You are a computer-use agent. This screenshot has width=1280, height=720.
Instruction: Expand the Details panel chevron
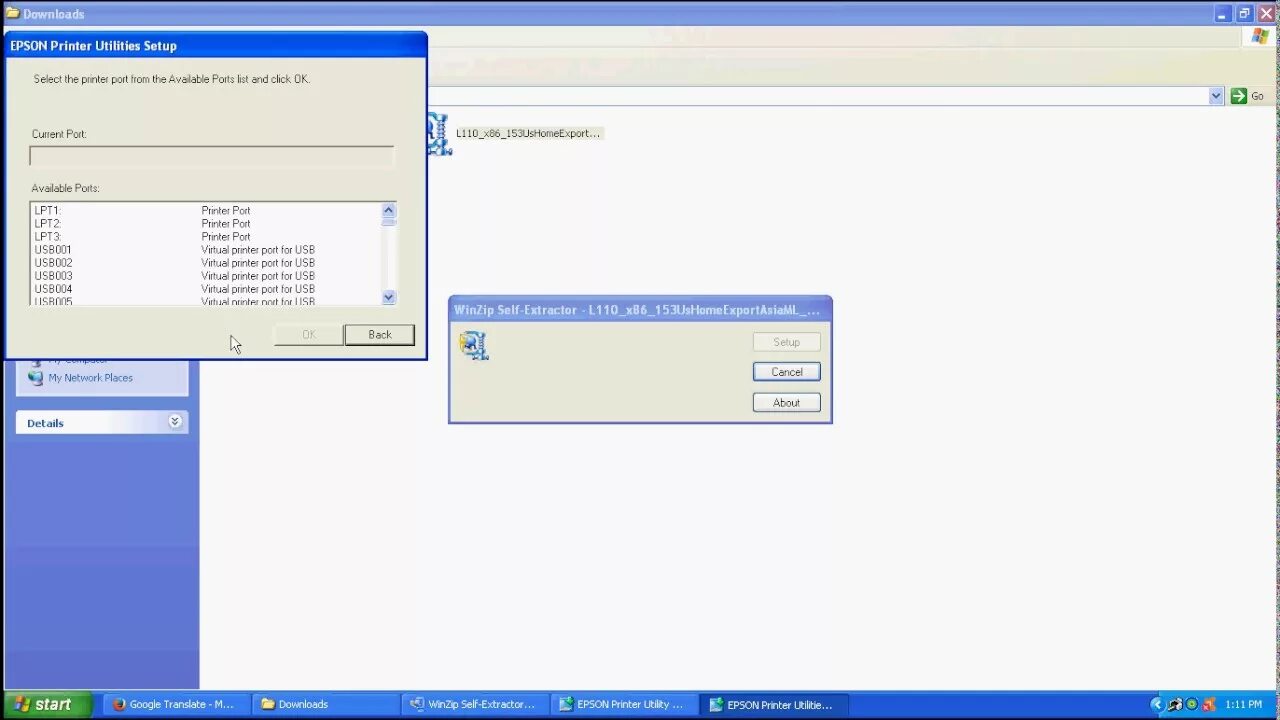click(175, 422)
